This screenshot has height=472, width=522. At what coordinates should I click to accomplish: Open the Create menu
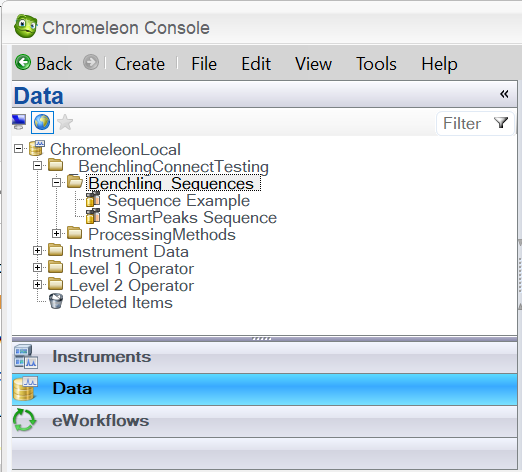tap(140, 64)
